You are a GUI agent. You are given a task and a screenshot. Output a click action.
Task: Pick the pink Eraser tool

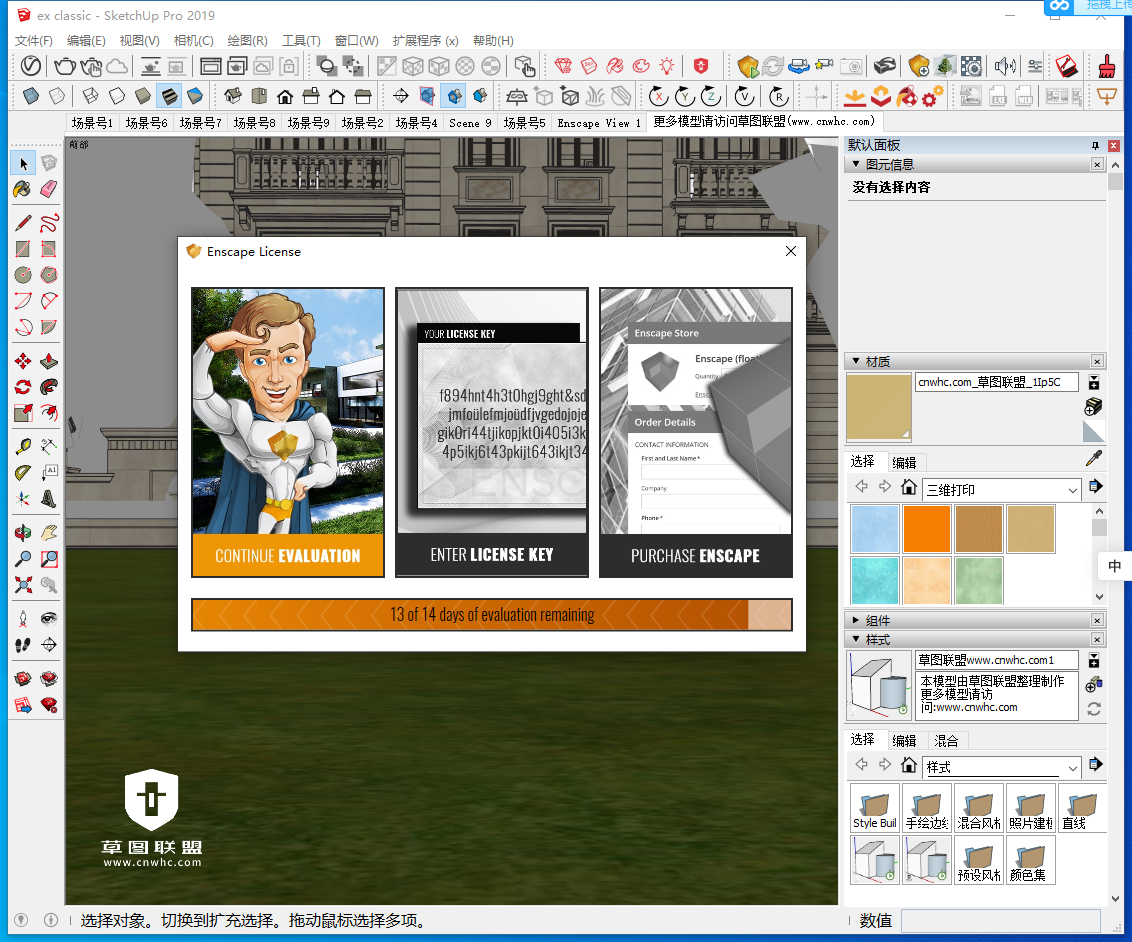(48, 189)
